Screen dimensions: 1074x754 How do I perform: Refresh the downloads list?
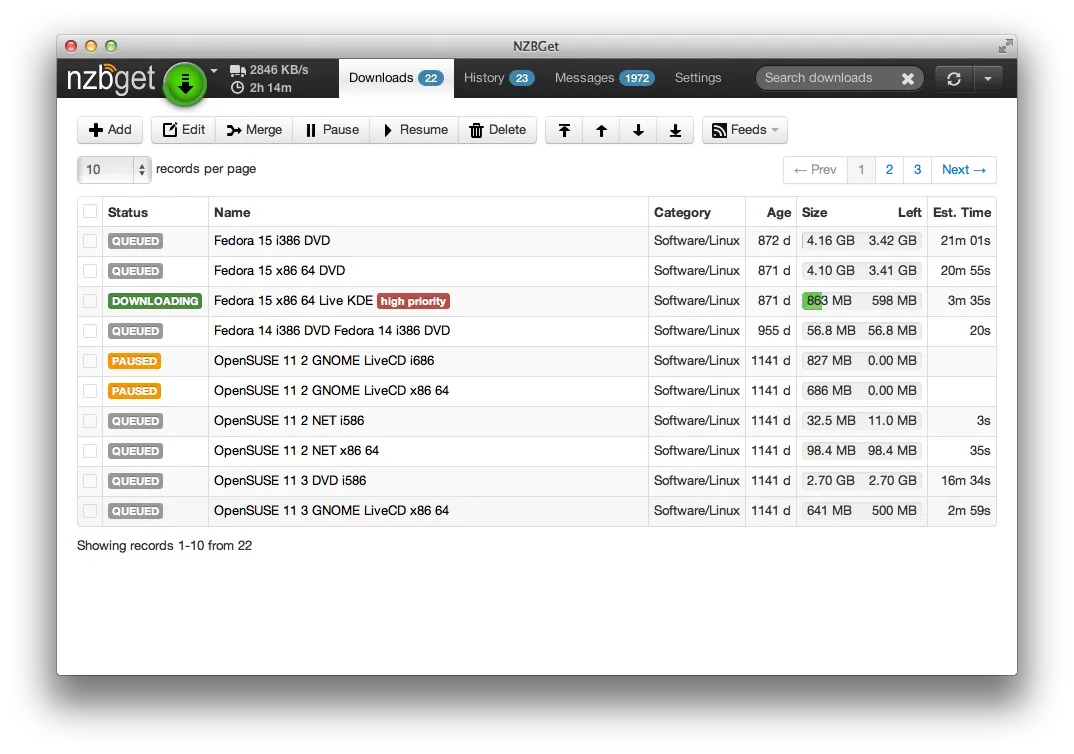tap(952, 77)
